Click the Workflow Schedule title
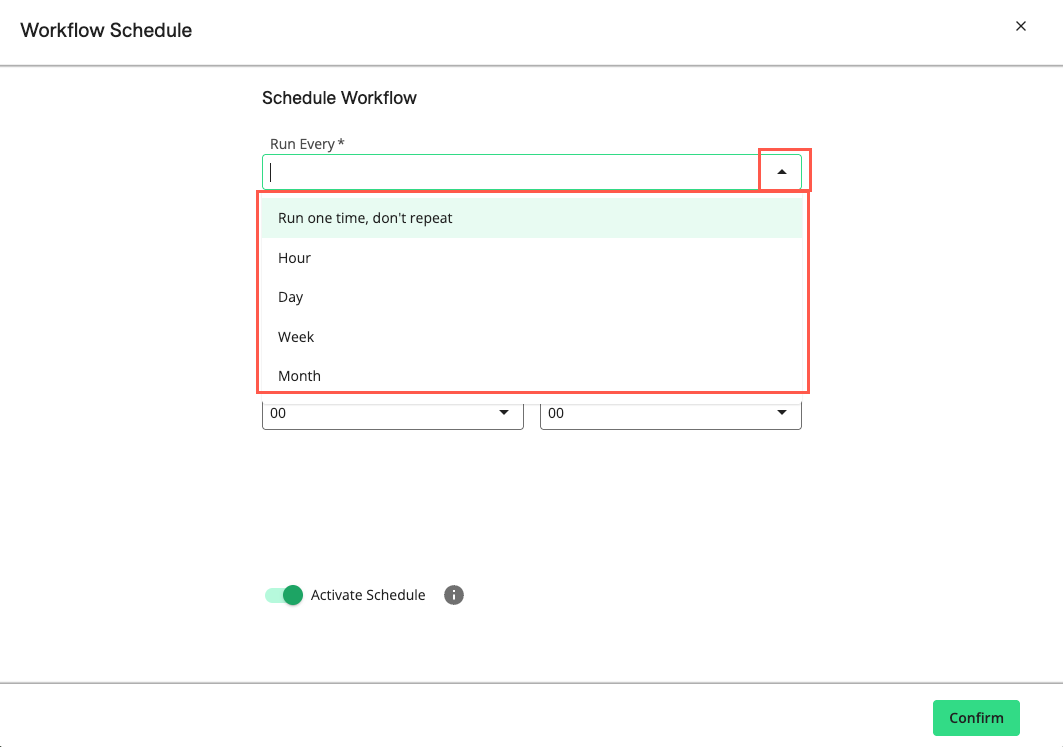The height and width of the screenshot is (747, 1063). 105,30
